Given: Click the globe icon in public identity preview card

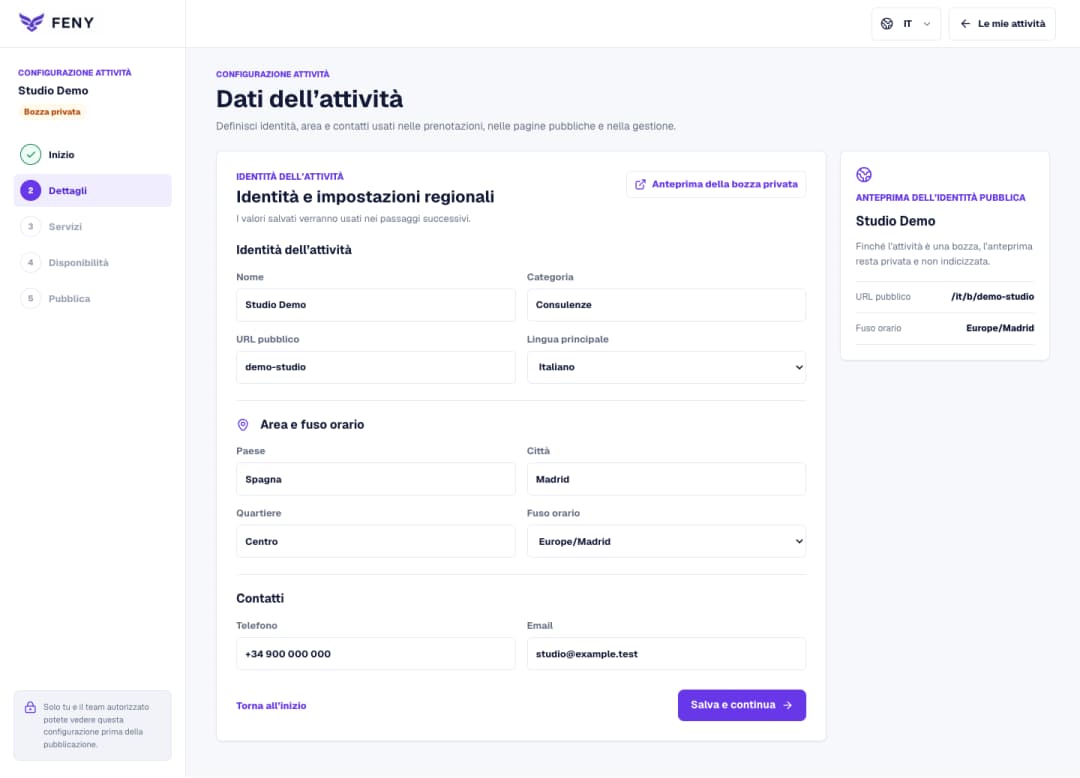Looking at the screenshot, I should click(x=864, y=175).
